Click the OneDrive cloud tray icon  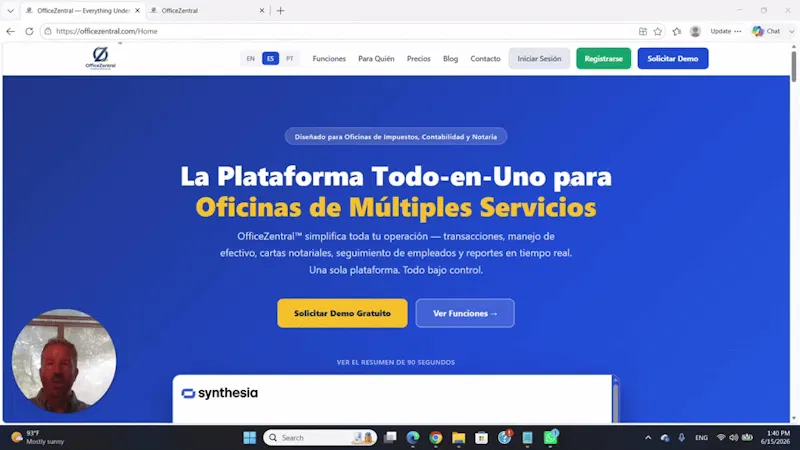(665, 438)
